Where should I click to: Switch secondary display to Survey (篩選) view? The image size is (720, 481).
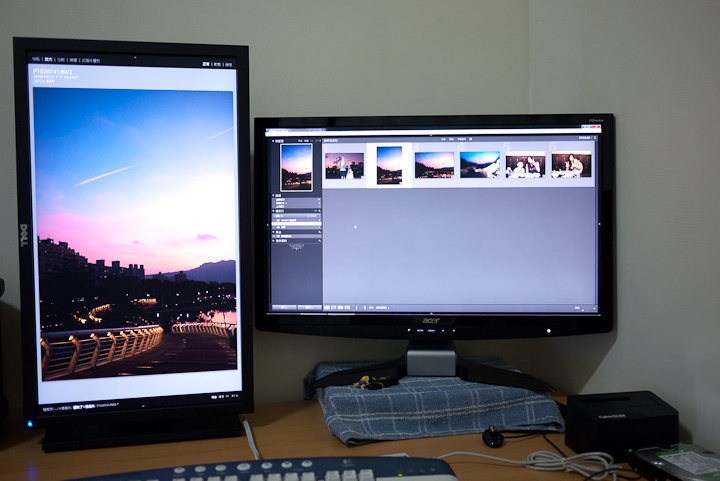(73, 60)
